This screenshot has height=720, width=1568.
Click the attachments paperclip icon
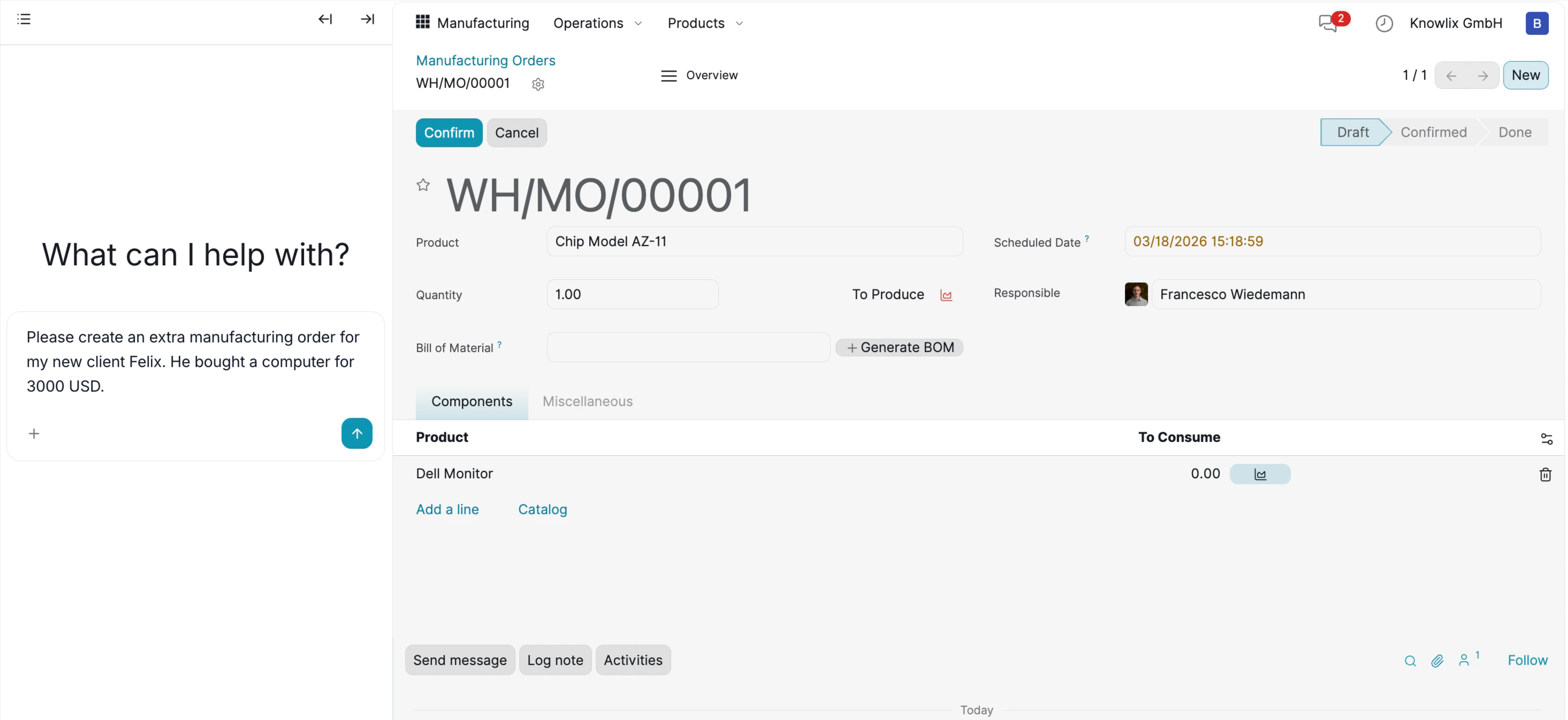[1437, 660]
